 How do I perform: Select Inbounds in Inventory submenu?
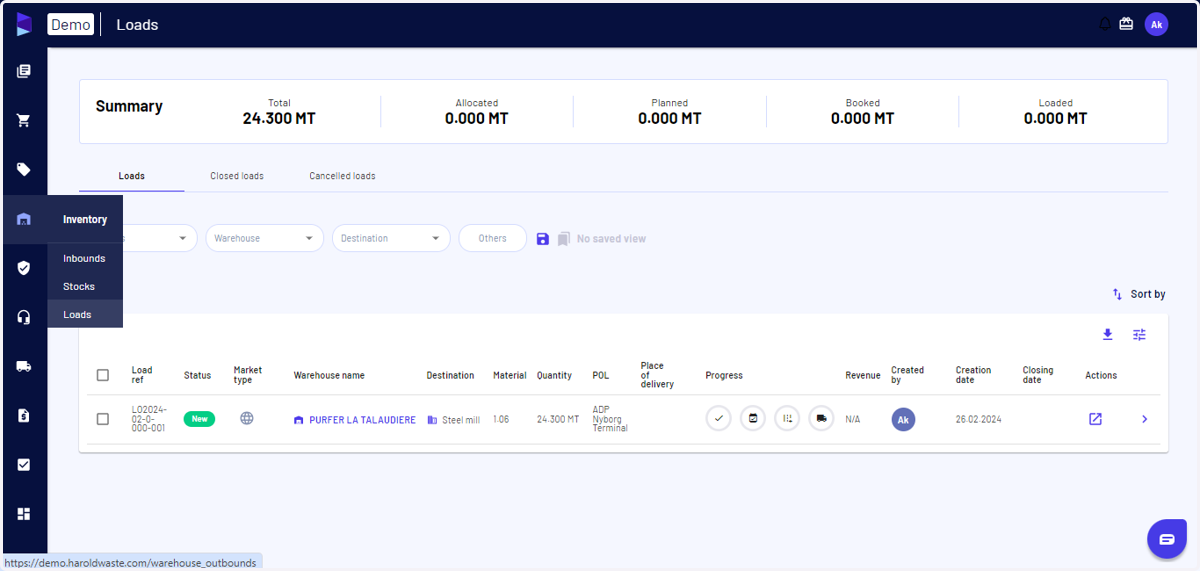pos(84,258)
